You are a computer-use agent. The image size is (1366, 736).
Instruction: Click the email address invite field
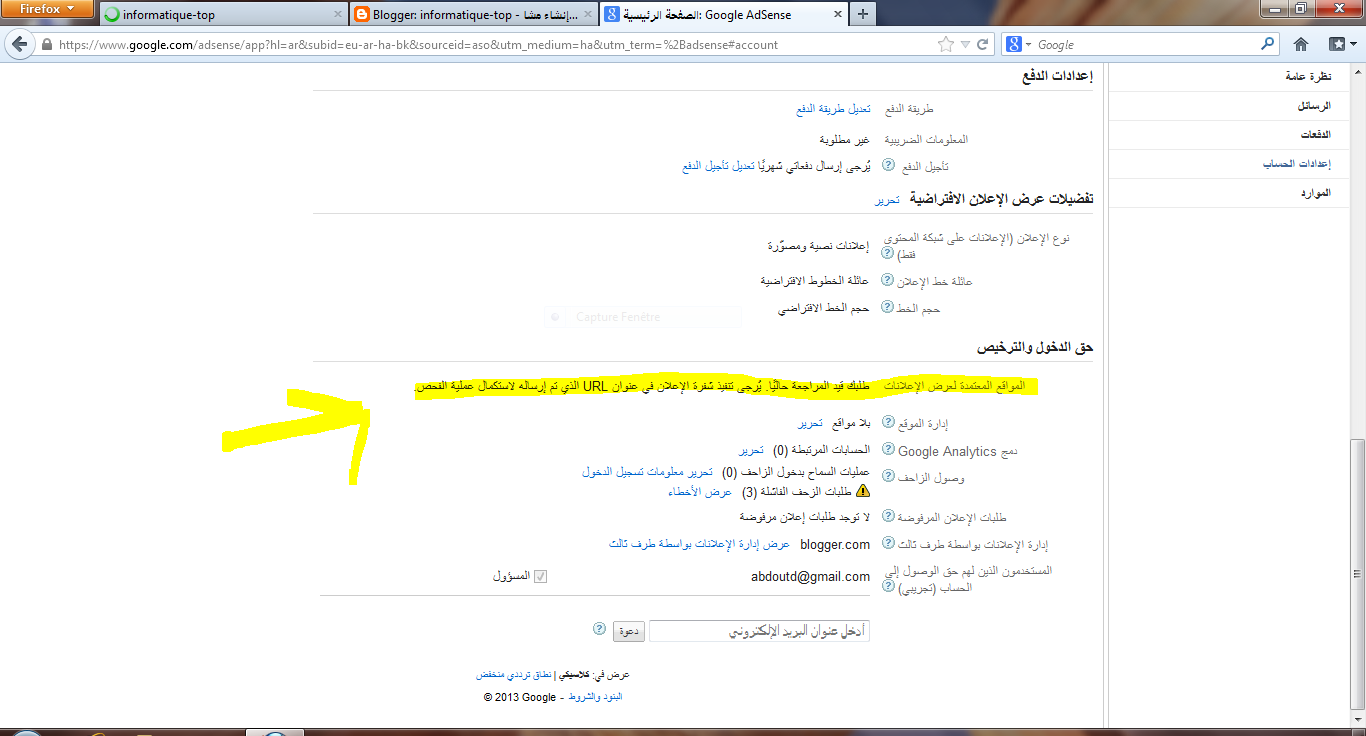click(x=759, y=631)
